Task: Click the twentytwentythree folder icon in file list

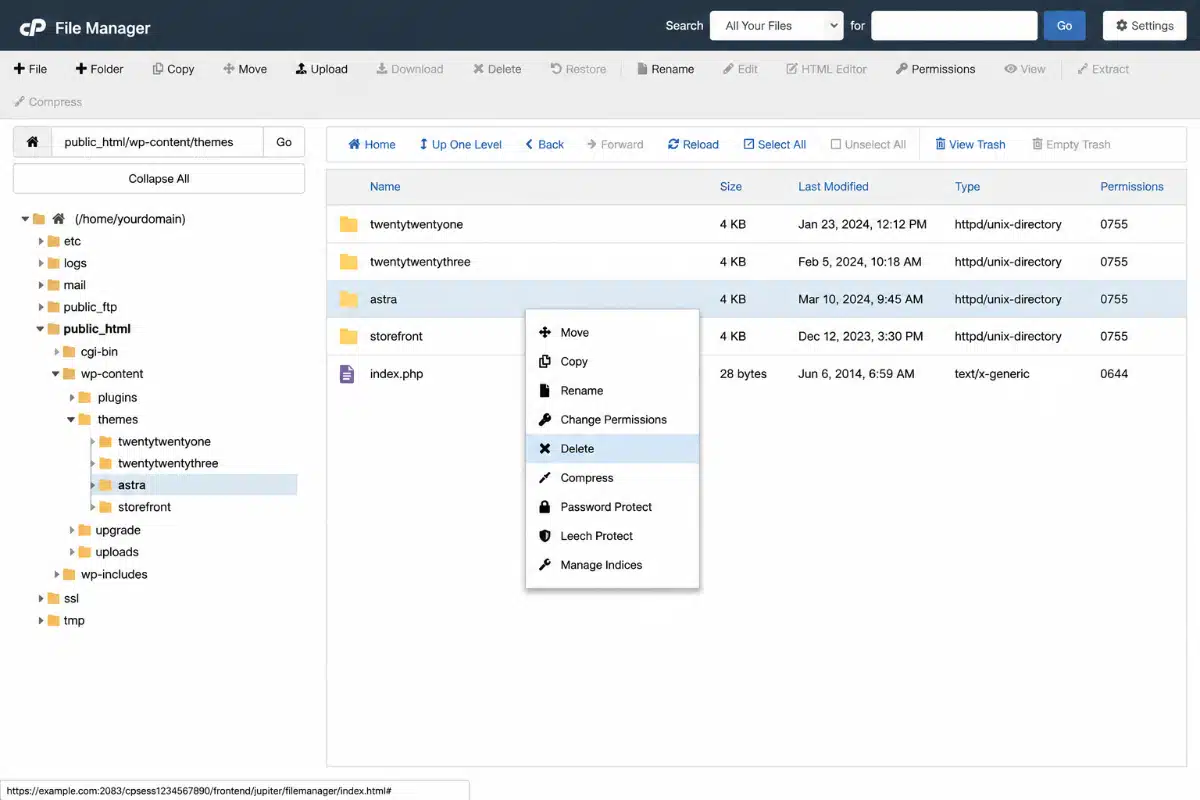Action: (348, 262)
